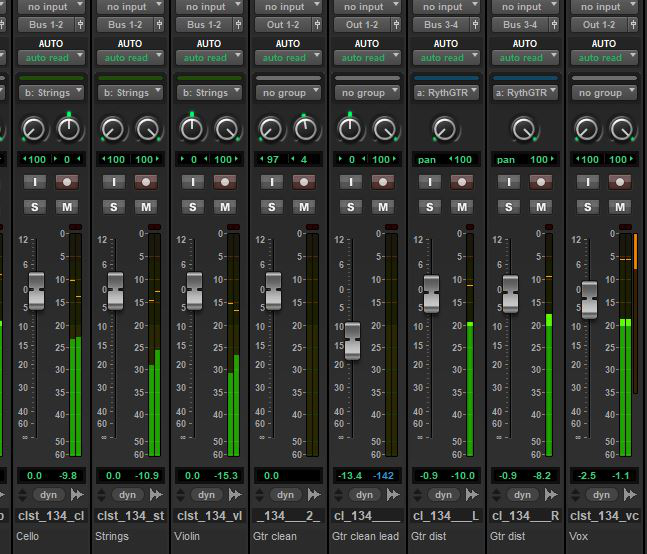Click Bus 1-2 output button on Strings track
The width and height of the screenshot is (647, 554).
[125, 25]
